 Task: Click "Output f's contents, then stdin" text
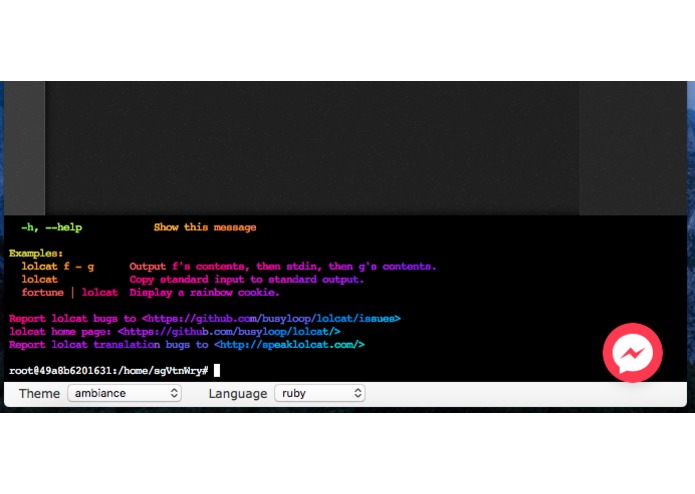tap(223, 266)
